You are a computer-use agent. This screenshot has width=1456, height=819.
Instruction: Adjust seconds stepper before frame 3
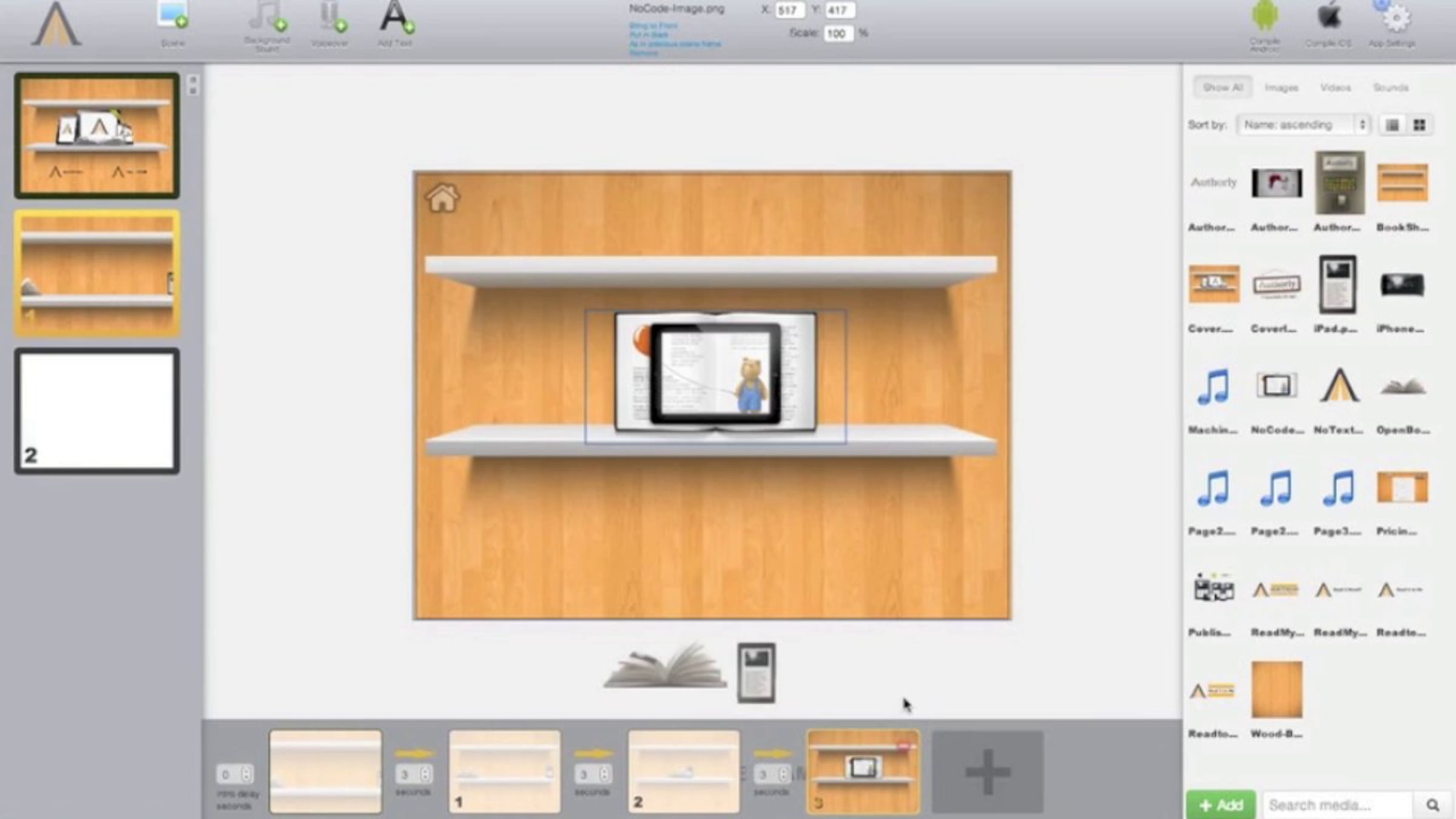pos(783,774)
